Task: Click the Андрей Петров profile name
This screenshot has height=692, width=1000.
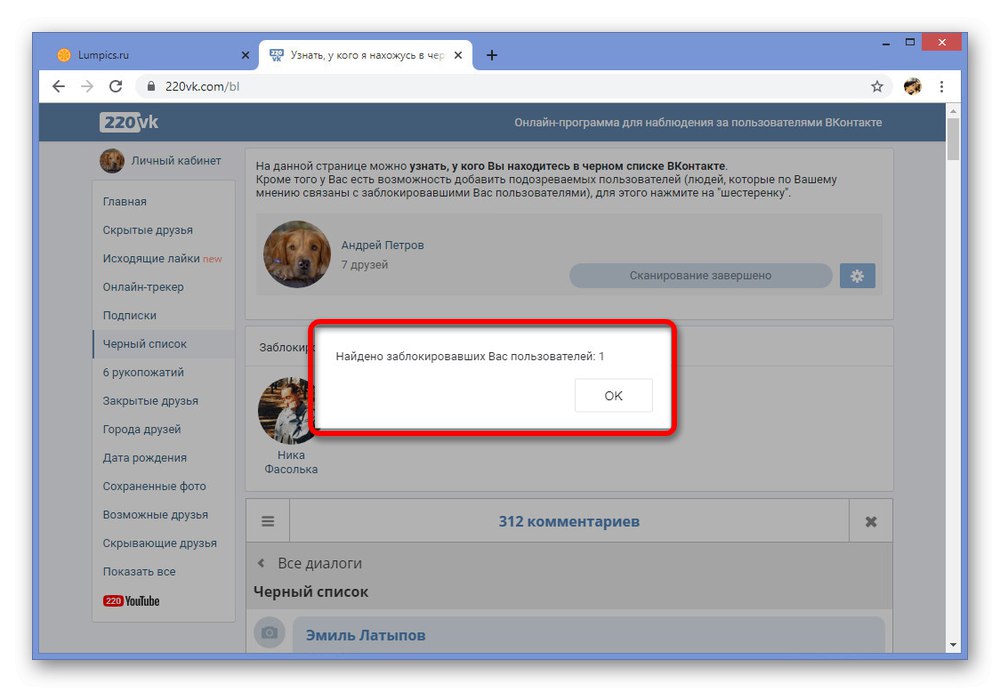Action: click(x=382, y=245)
